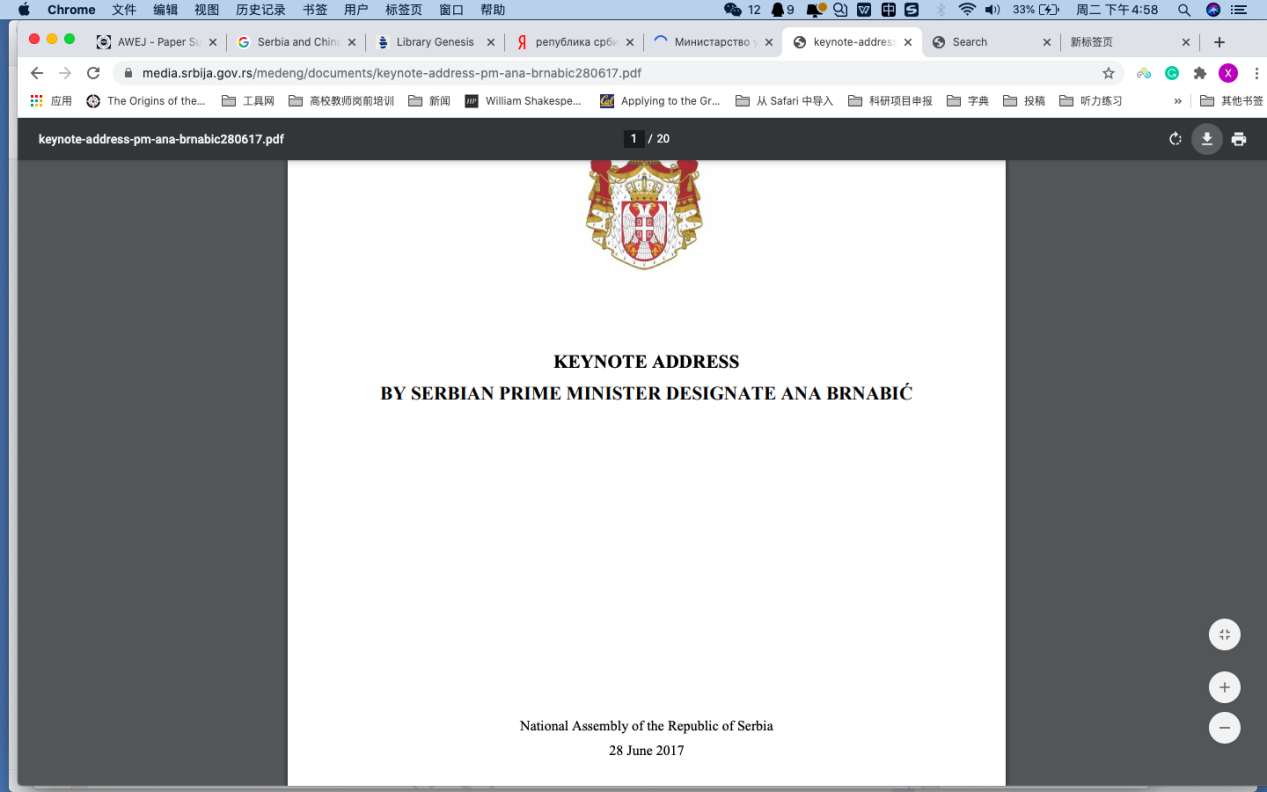The width and height of the screenshot is (1267, 792).
Task: Open 科研项目申报 bookmark folder
Action: click(x=890, y=101)
